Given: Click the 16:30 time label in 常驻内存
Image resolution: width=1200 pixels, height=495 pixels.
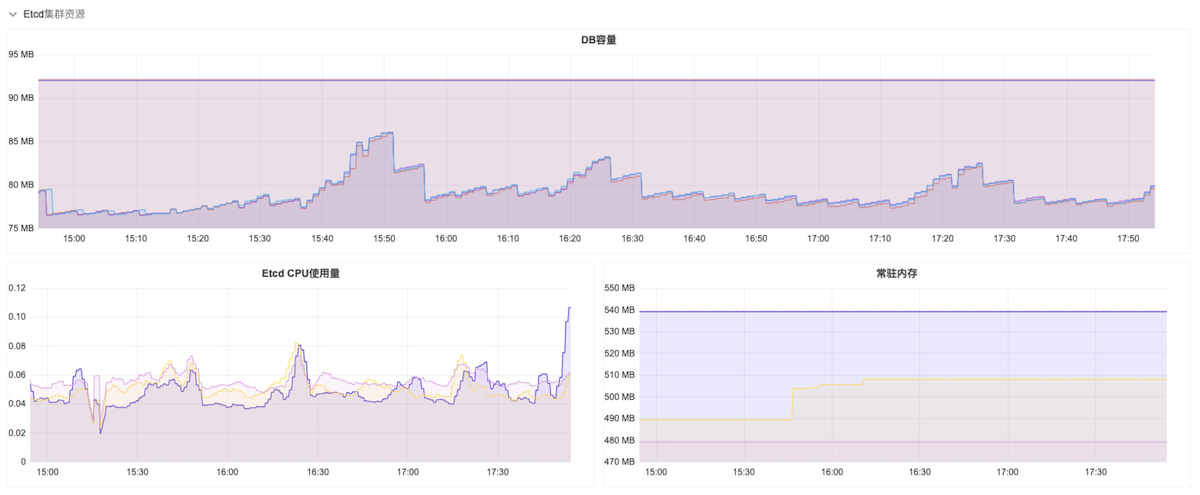Looking at the screenshot, I should point(918,472).
